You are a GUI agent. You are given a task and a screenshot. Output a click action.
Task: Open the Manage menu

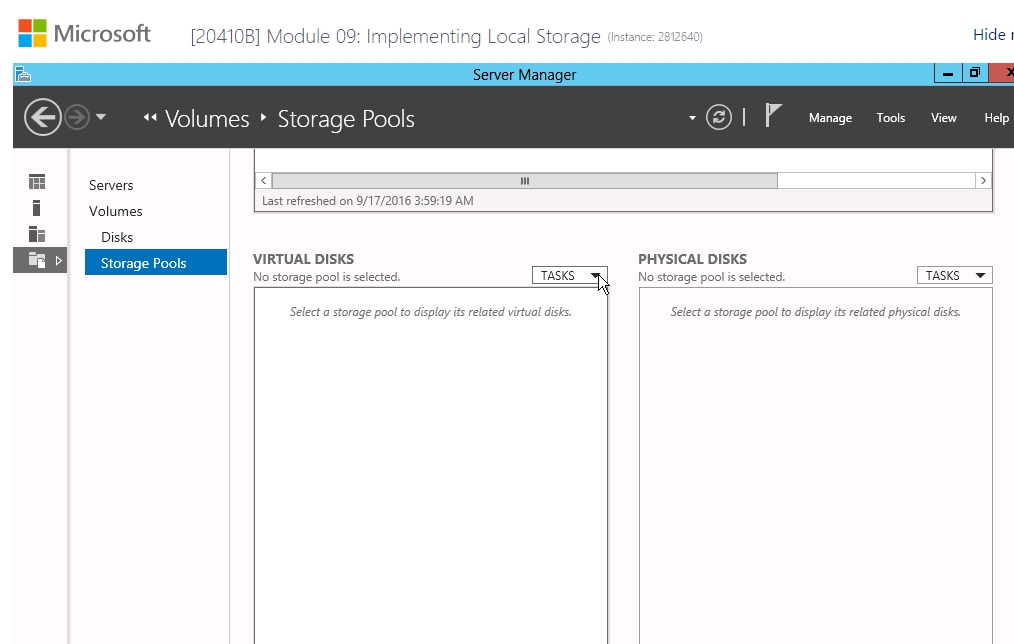click(830, 118)
